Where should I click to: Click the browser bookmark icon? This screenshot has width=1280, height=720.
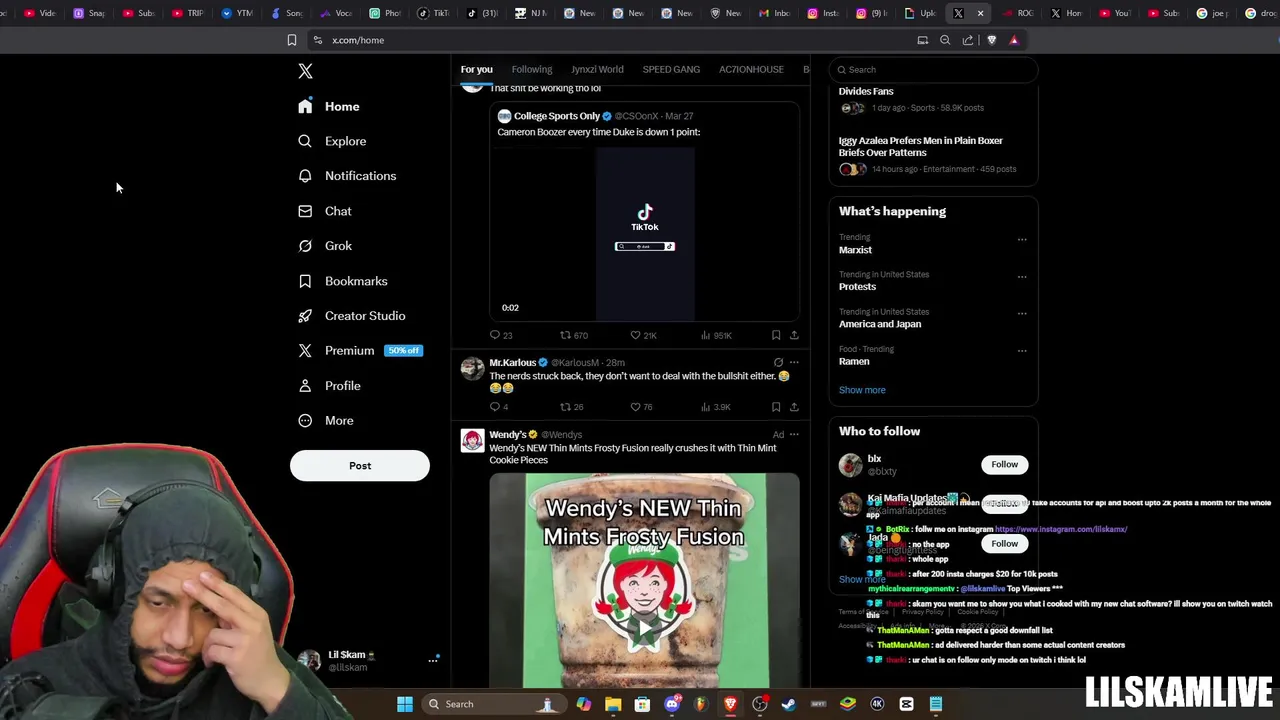click(292, 40)
